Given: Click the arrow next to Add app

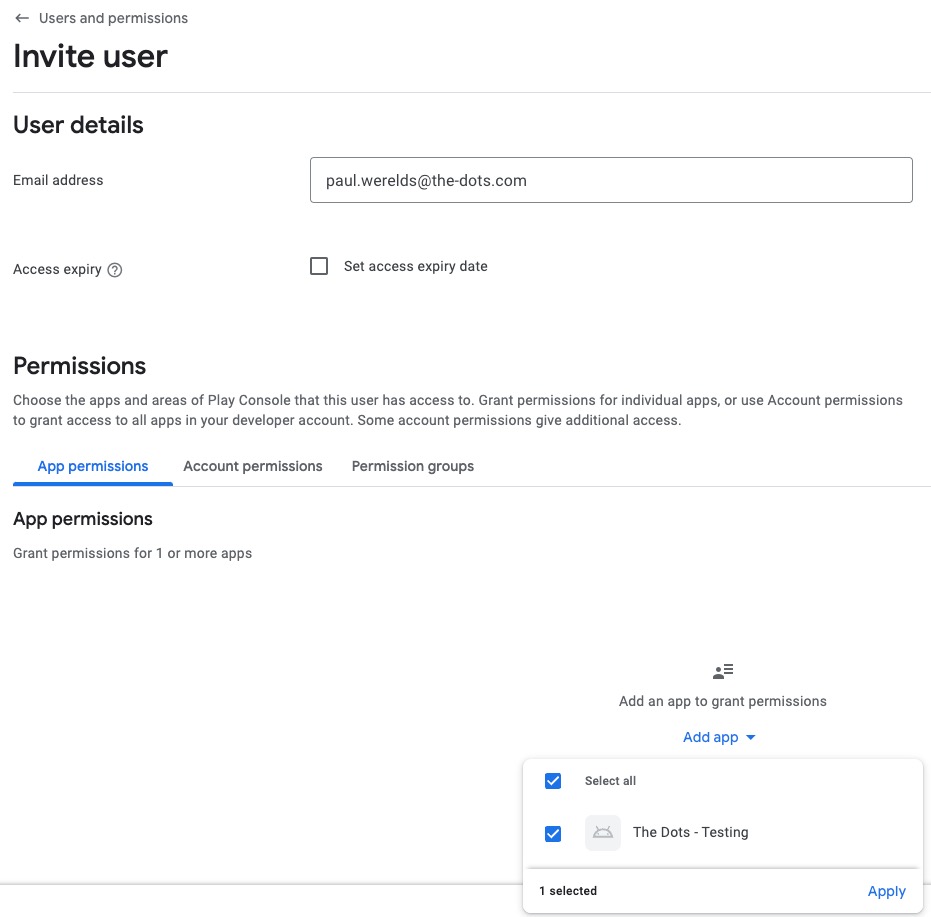Looking at the screenshot, I should [x=751, y=738].
